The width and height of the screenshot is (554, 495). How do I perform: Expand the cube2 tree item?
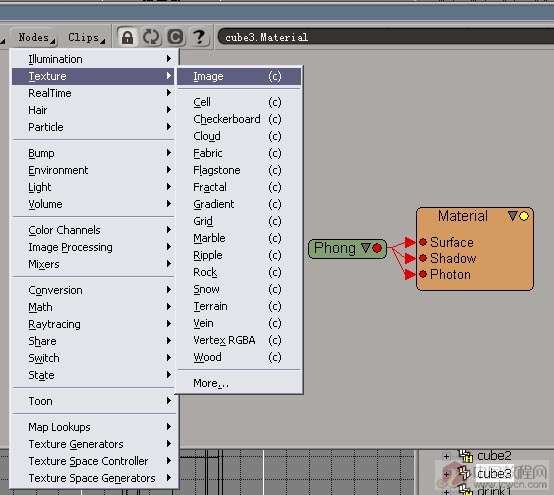(446, 456)
